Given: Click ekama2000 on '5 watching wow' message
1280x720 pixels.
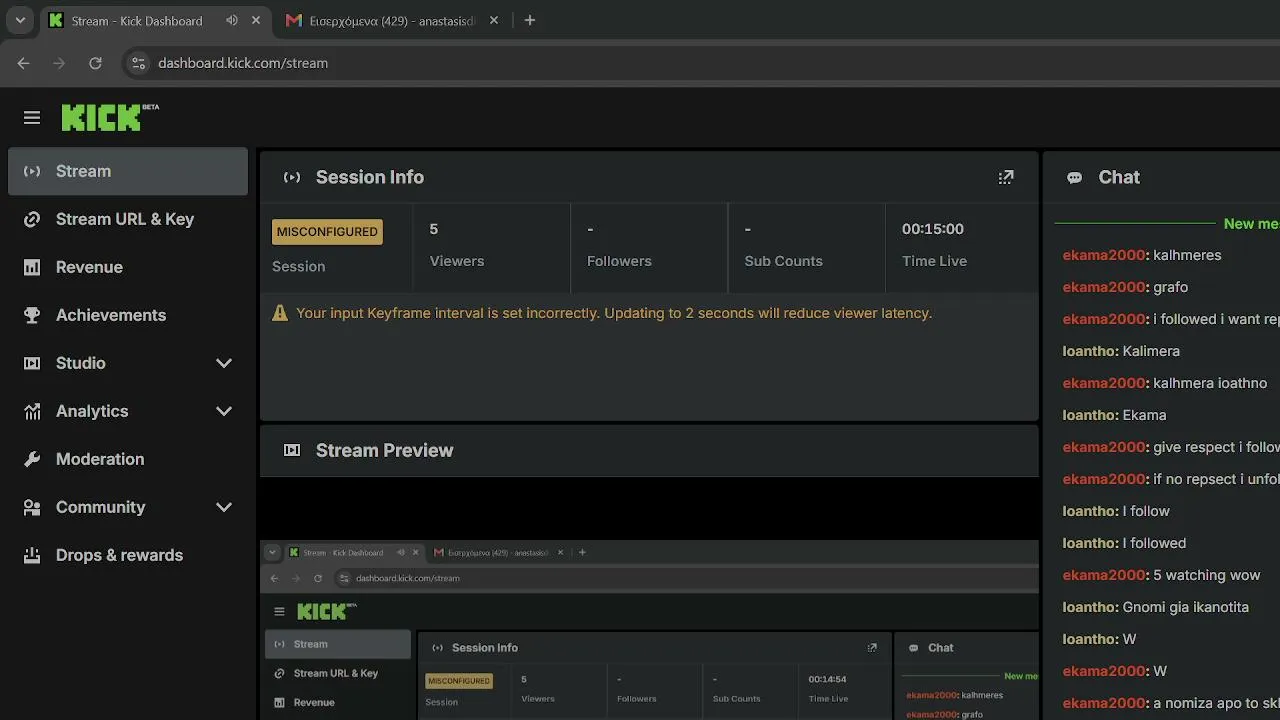Looking at the screenshot, I should pos(1104,575).
